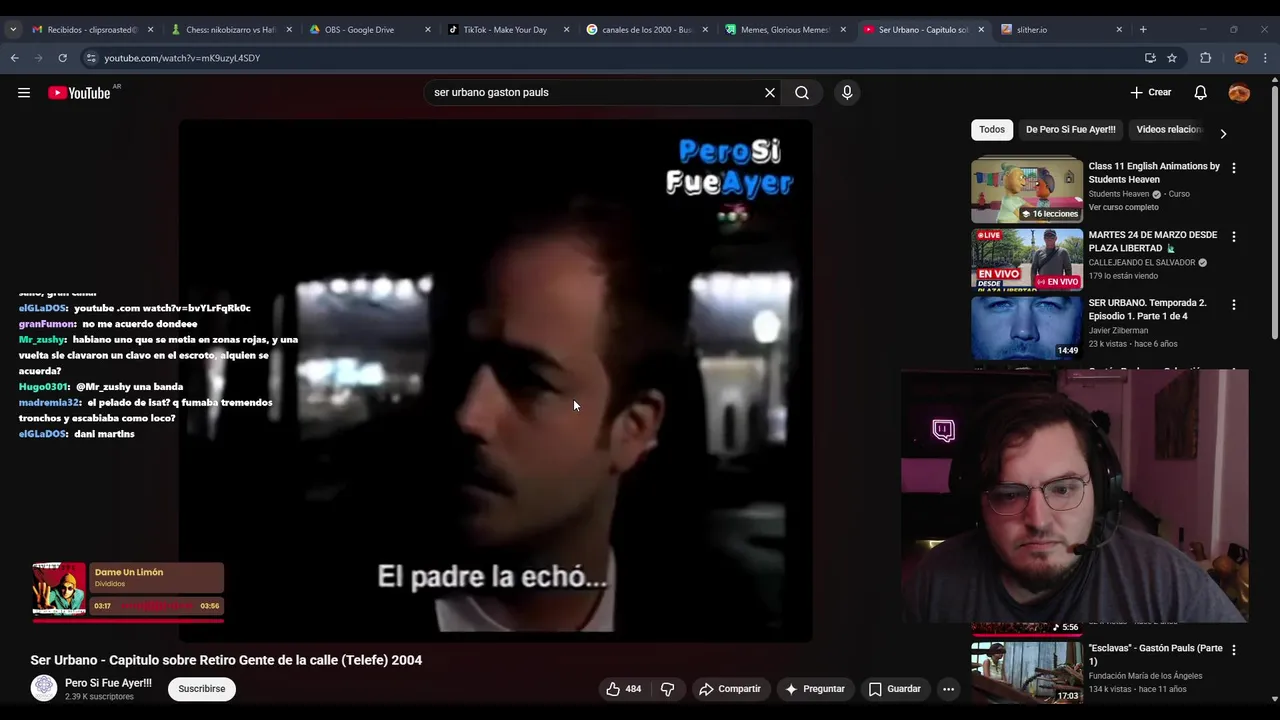Viewport: 1280px width, 720px height.
Task: Click the Preguntar button
Action: 815,689
